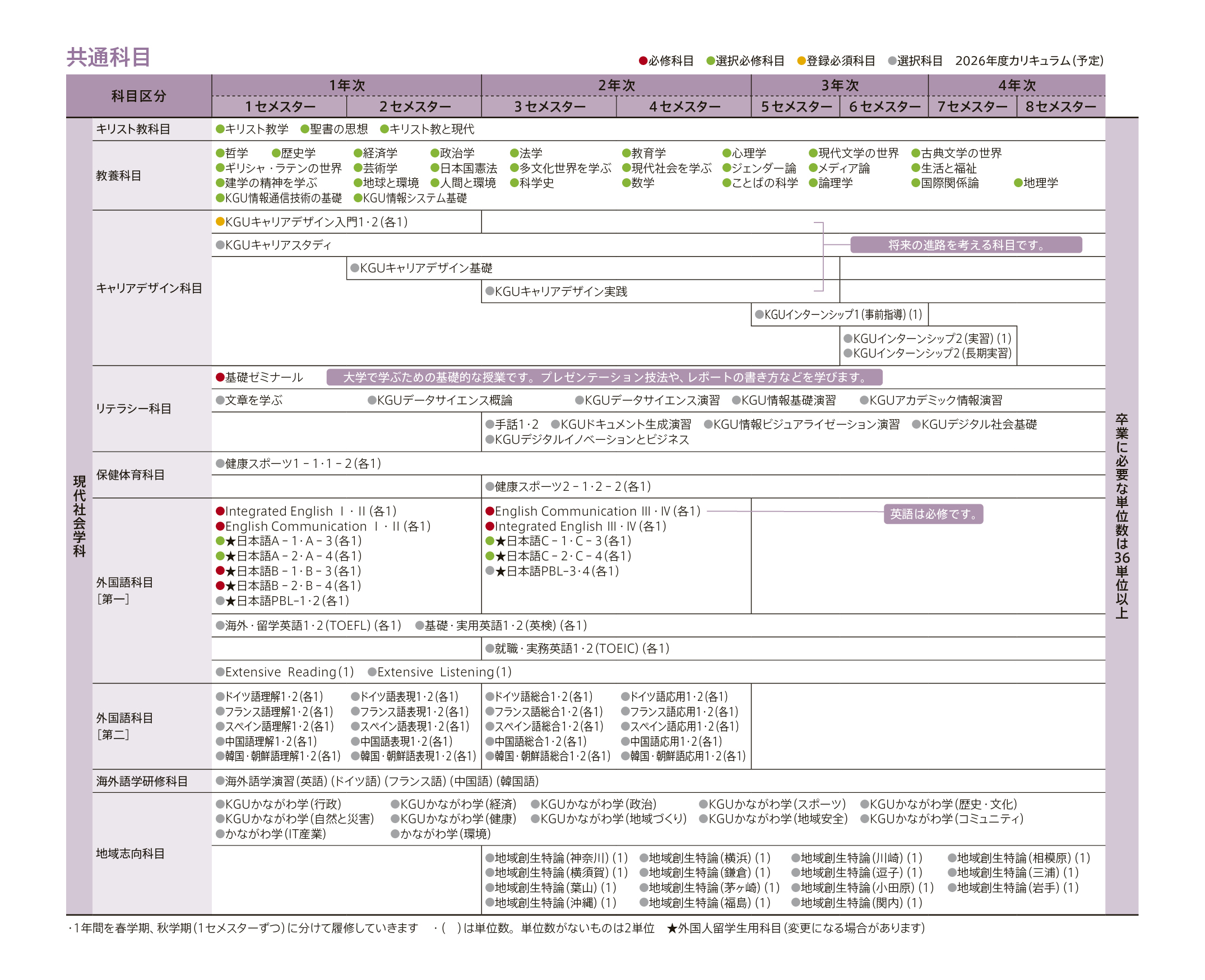Screen dimensions: 1205x980
Task: Click Extensive Listening(1) course
Action: pos(440,672)
